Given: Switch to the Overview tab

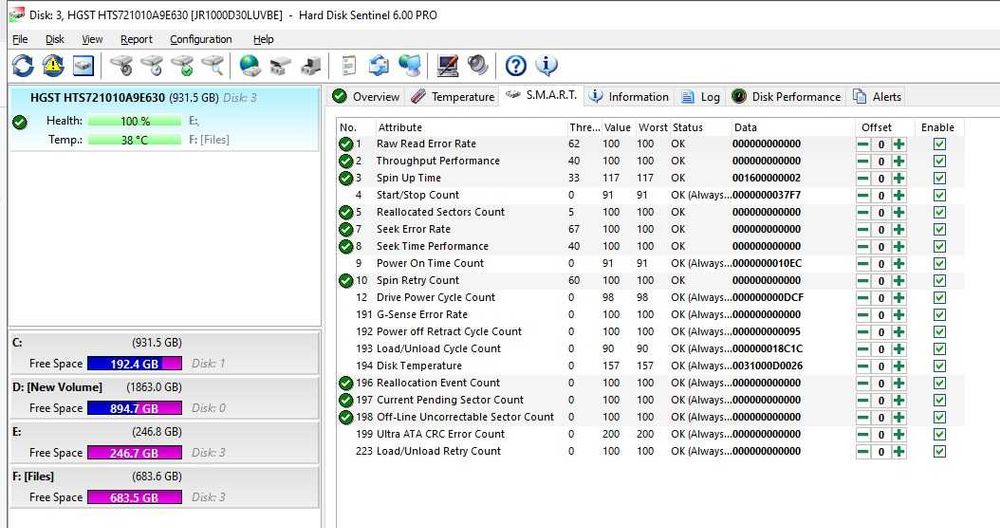Looking at the screenshot, I should coord(366,96).
